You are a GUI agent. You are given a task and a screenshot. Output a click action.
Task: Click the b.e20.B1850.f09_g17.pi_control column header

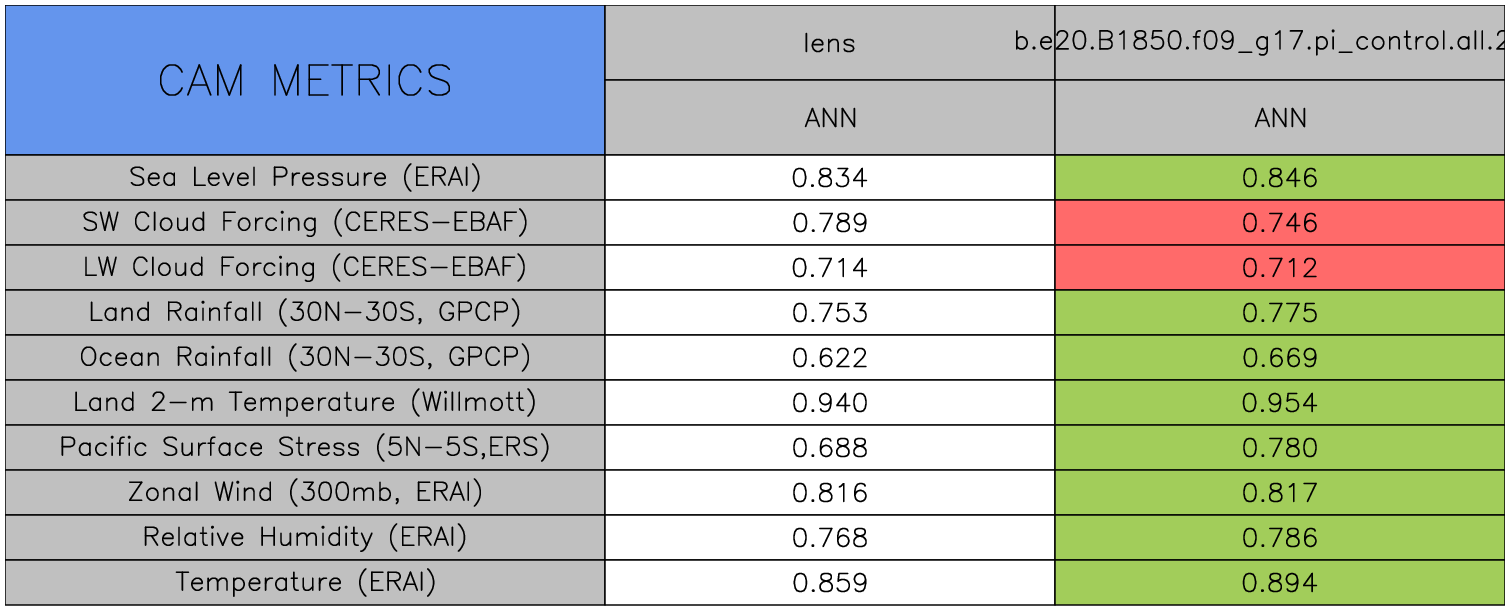click(x=1280, y=43)
